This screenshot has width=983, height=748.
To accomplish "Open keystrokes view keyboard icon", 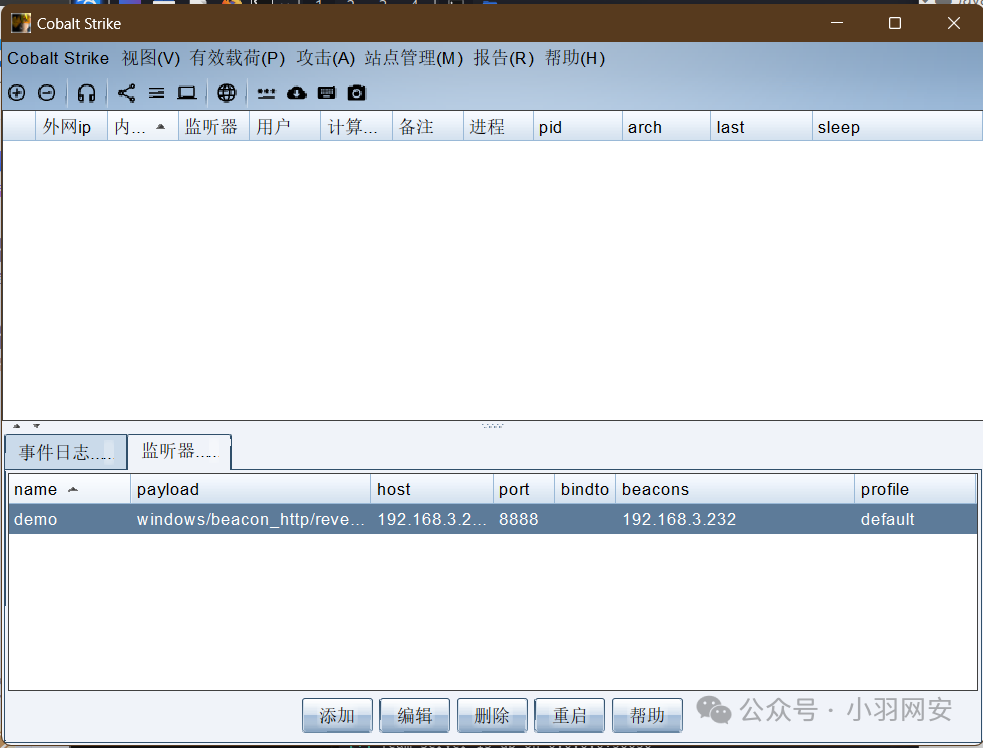I will pyautogui.click(x=327, y=93).
